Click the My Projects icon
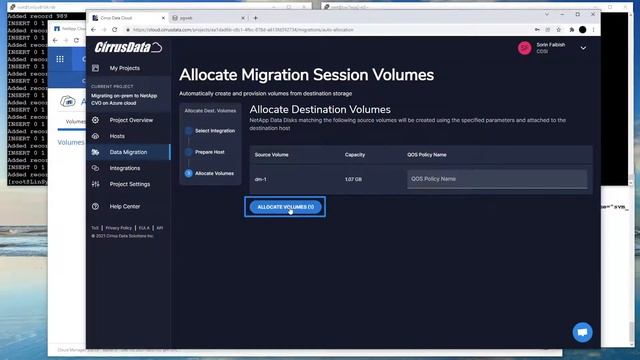This screenshot has width=640, height=360. 96,68
